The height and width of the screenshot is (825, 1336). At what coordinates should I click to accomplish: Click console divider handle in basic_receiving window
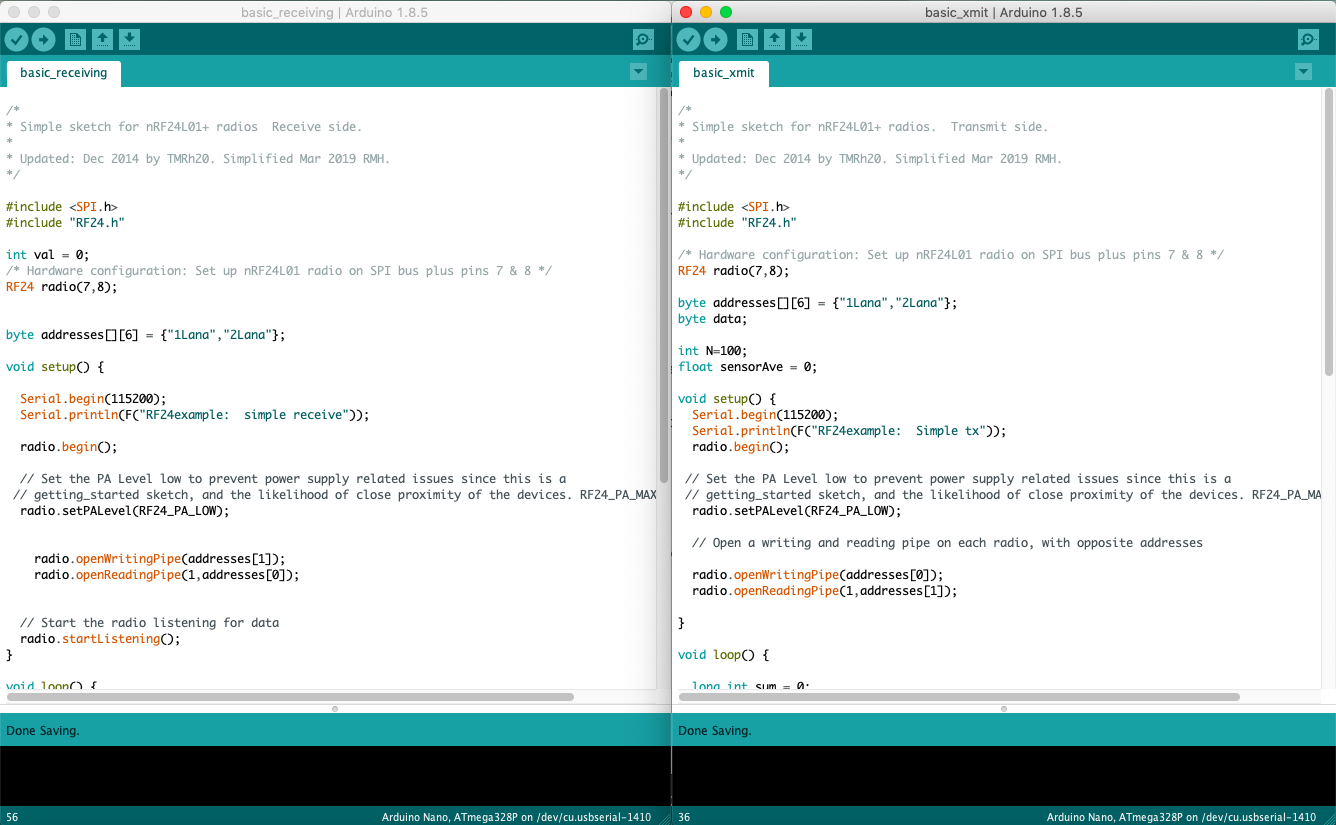[x=335, y=709]
